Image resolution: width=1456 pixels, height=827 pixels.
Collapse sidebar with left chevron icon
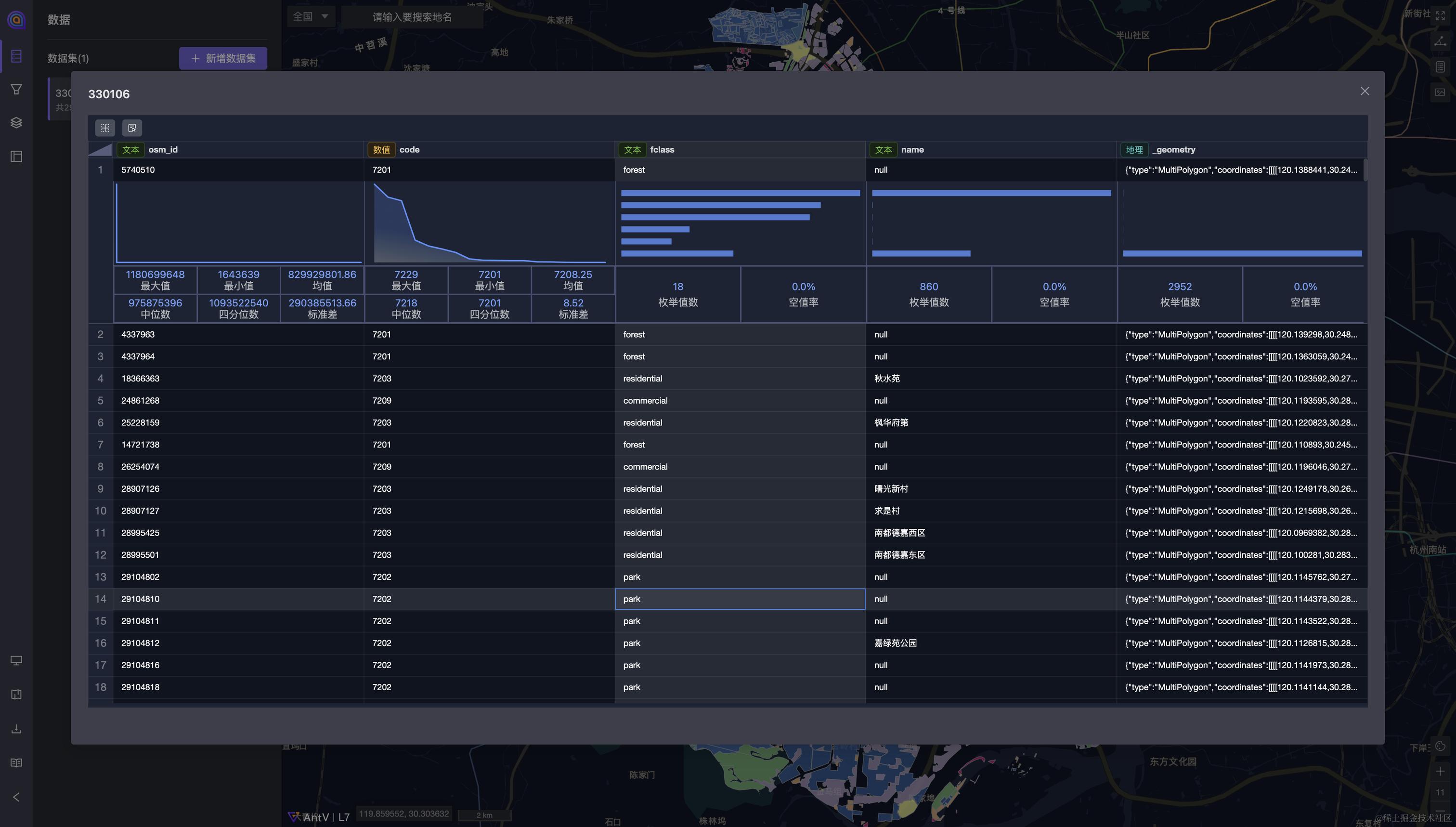[16, 797]
